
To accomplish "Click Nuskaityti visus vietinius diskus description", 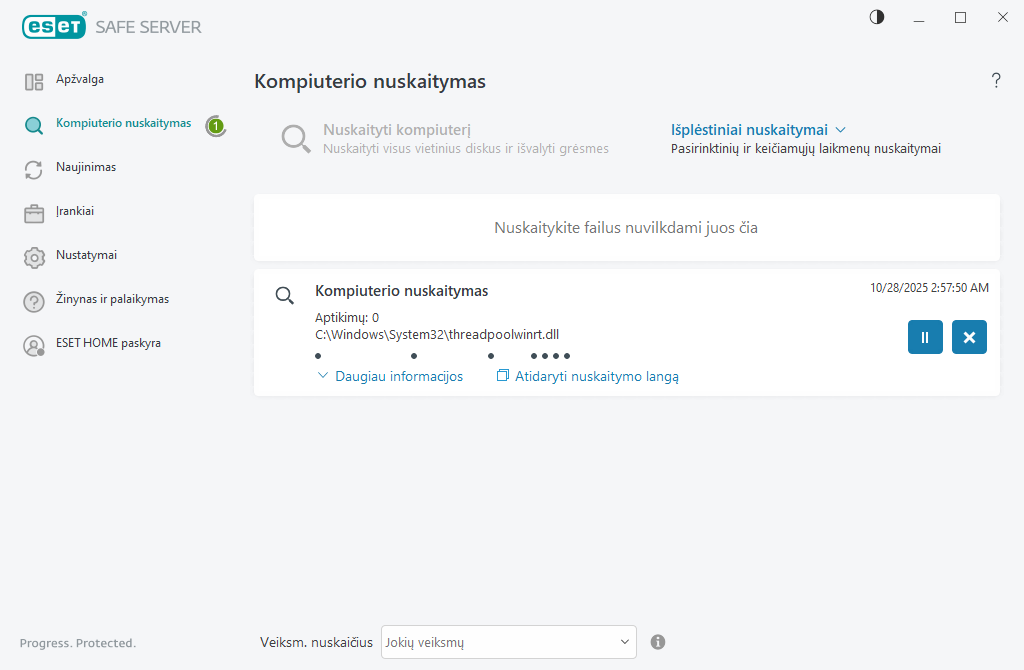I will [466, 149].
